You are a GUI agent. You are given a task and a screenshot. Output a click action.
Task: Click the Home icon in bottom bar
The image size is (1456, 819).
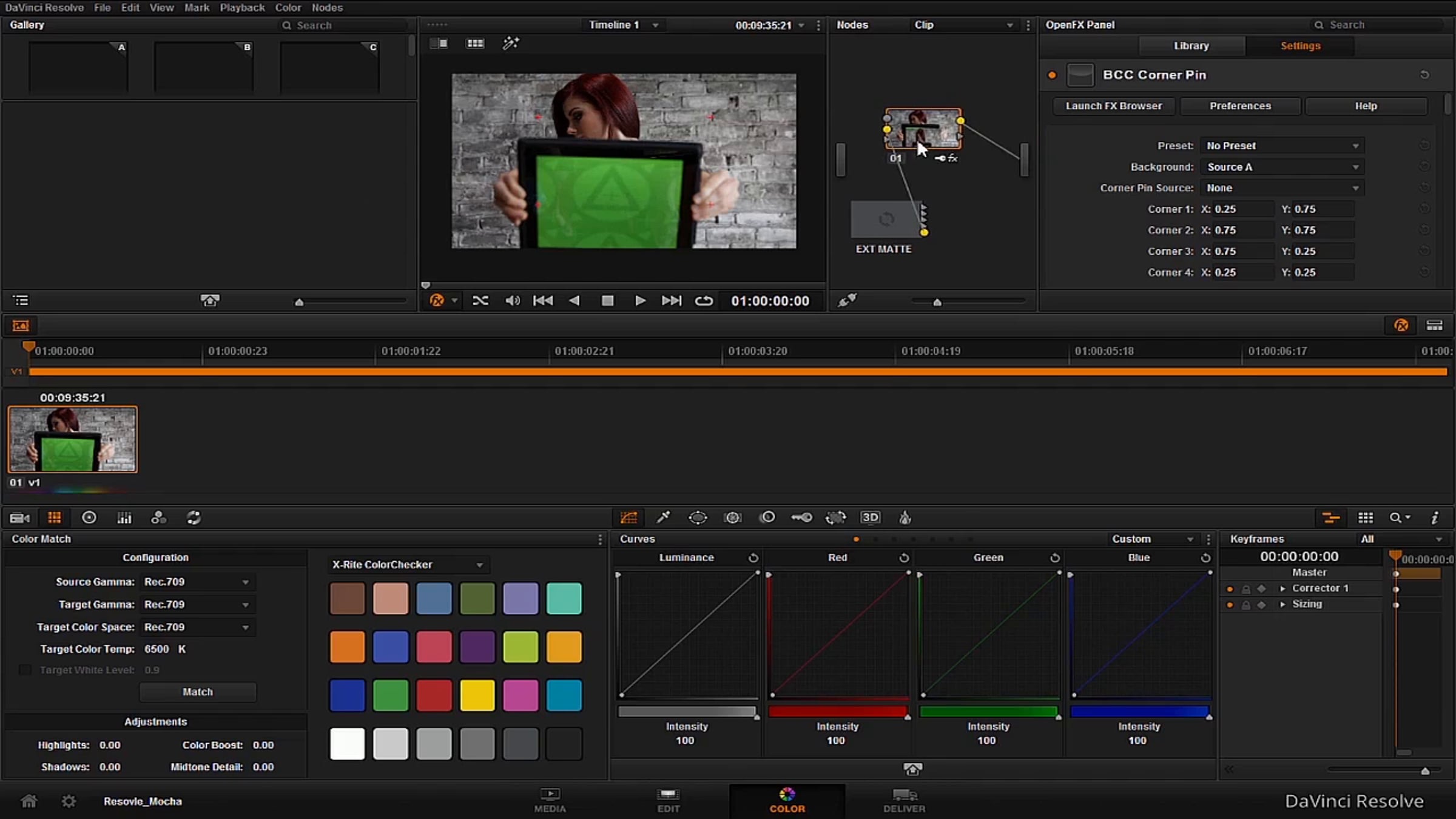click(29, 801)
